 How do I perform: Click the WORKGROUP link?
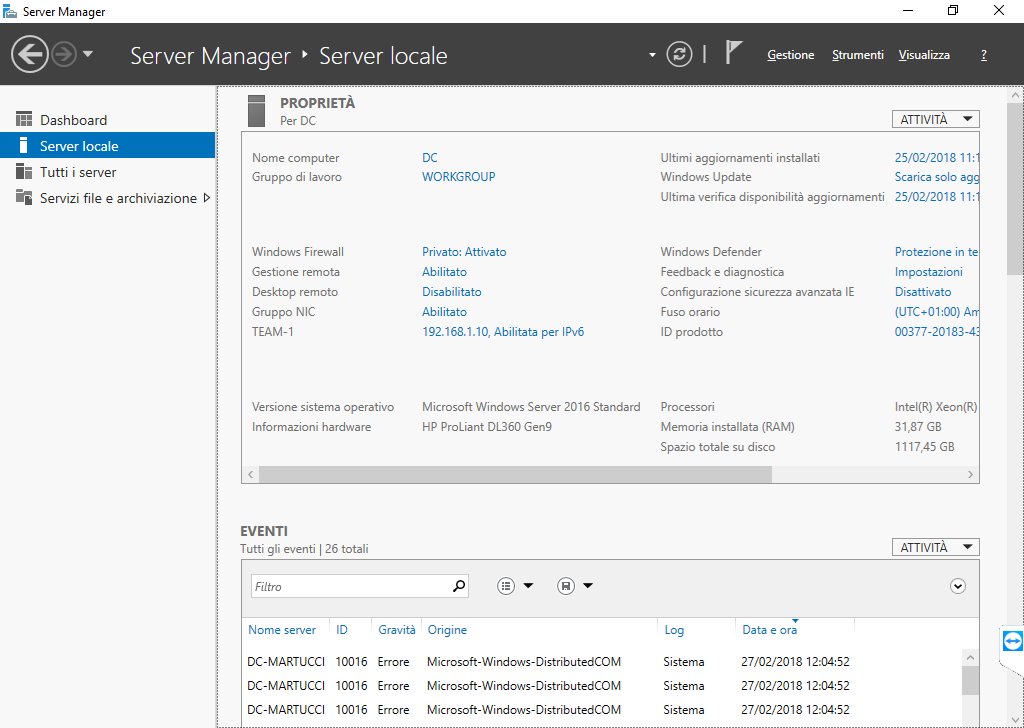[458, 177]
